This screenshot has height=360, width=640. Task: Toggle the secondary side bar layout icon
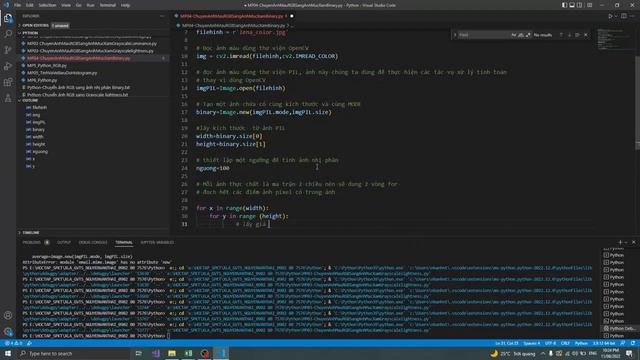[x=580, y=5]
